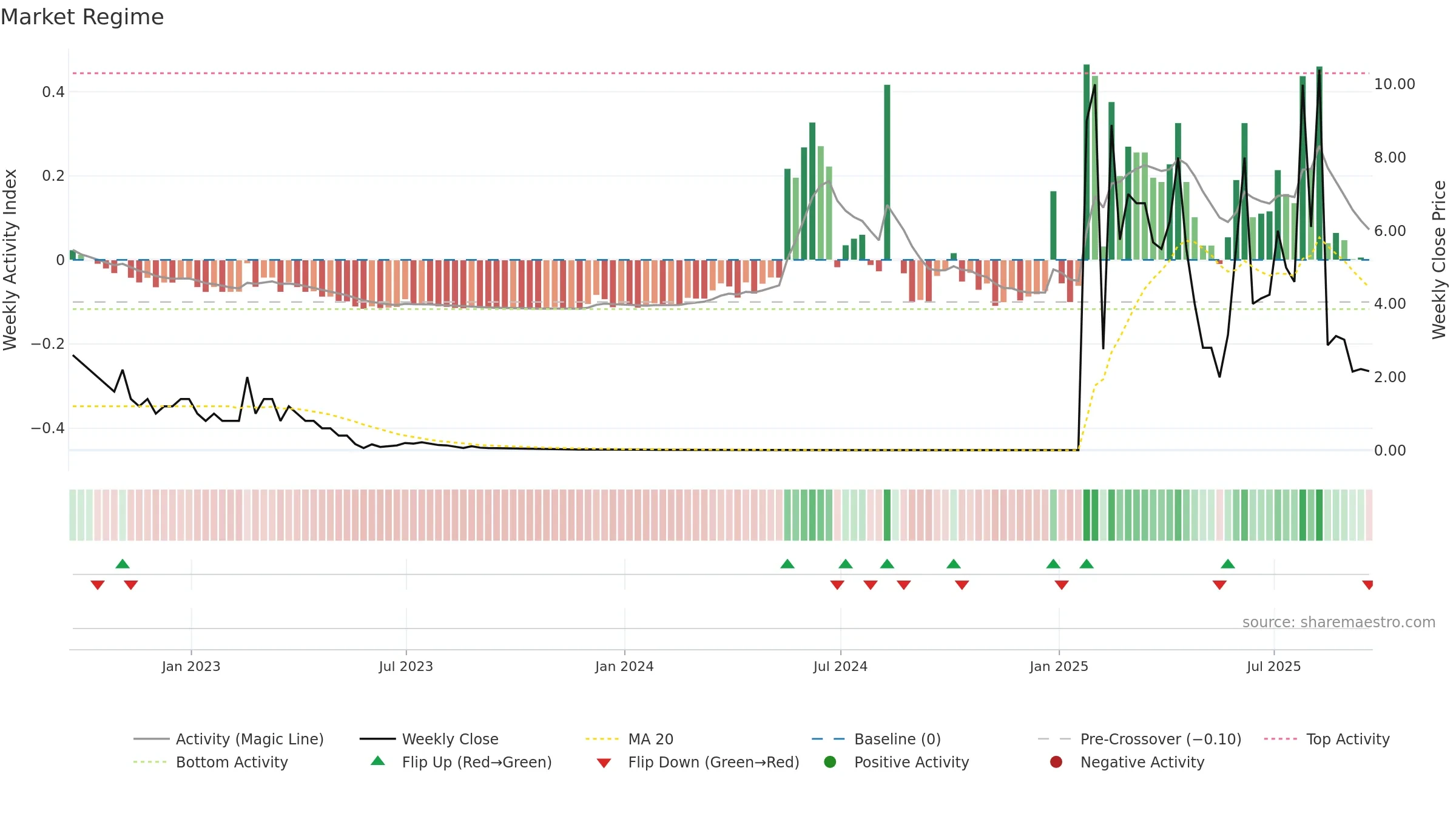Image resolution: width=1456 pixels, height=819 pixels.
Task: Click the Jul 2023 axis label
Action: [x=406, y=666]
